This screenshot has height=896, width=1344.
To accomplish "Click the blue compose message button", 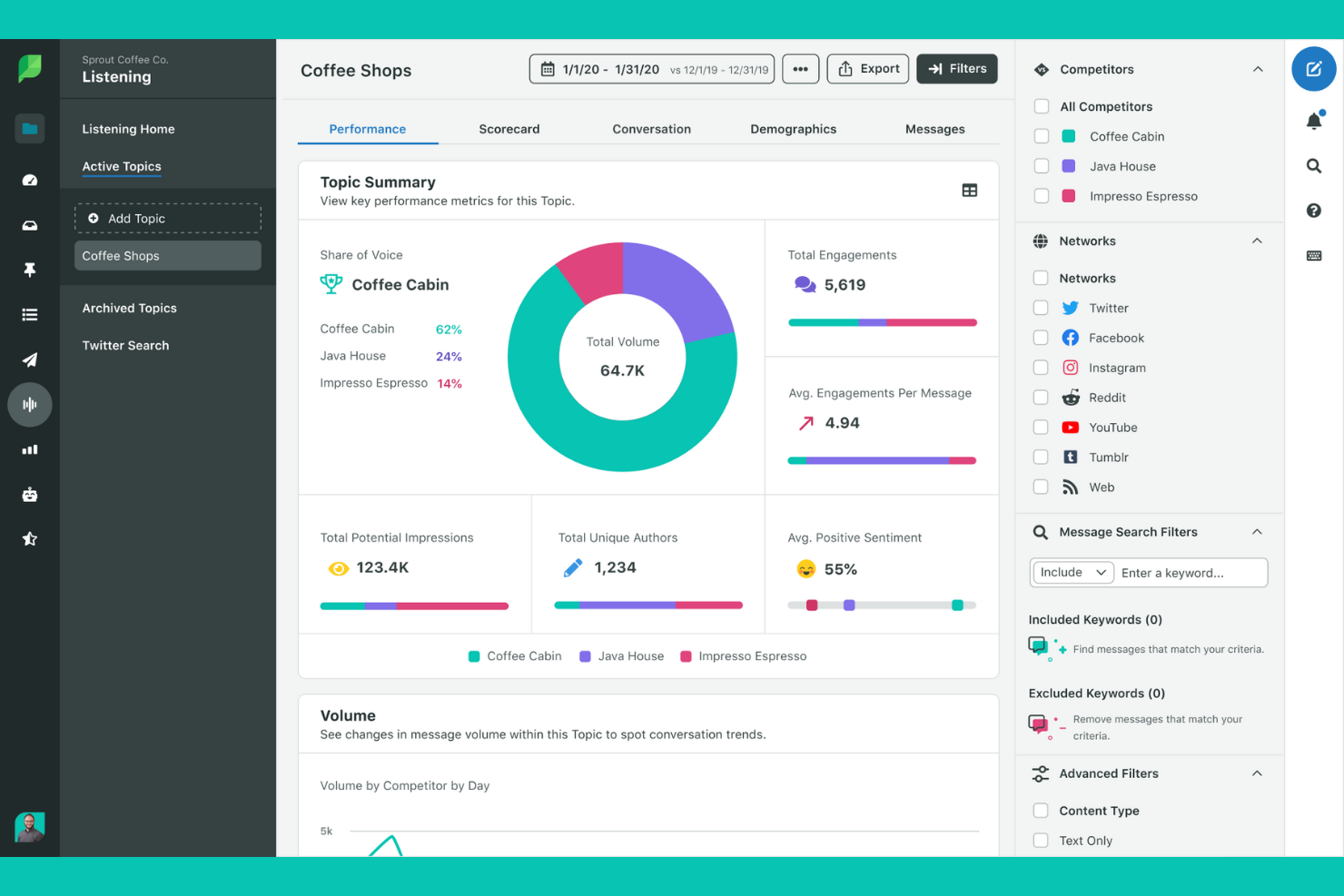I will click(x=1313, y=68).
